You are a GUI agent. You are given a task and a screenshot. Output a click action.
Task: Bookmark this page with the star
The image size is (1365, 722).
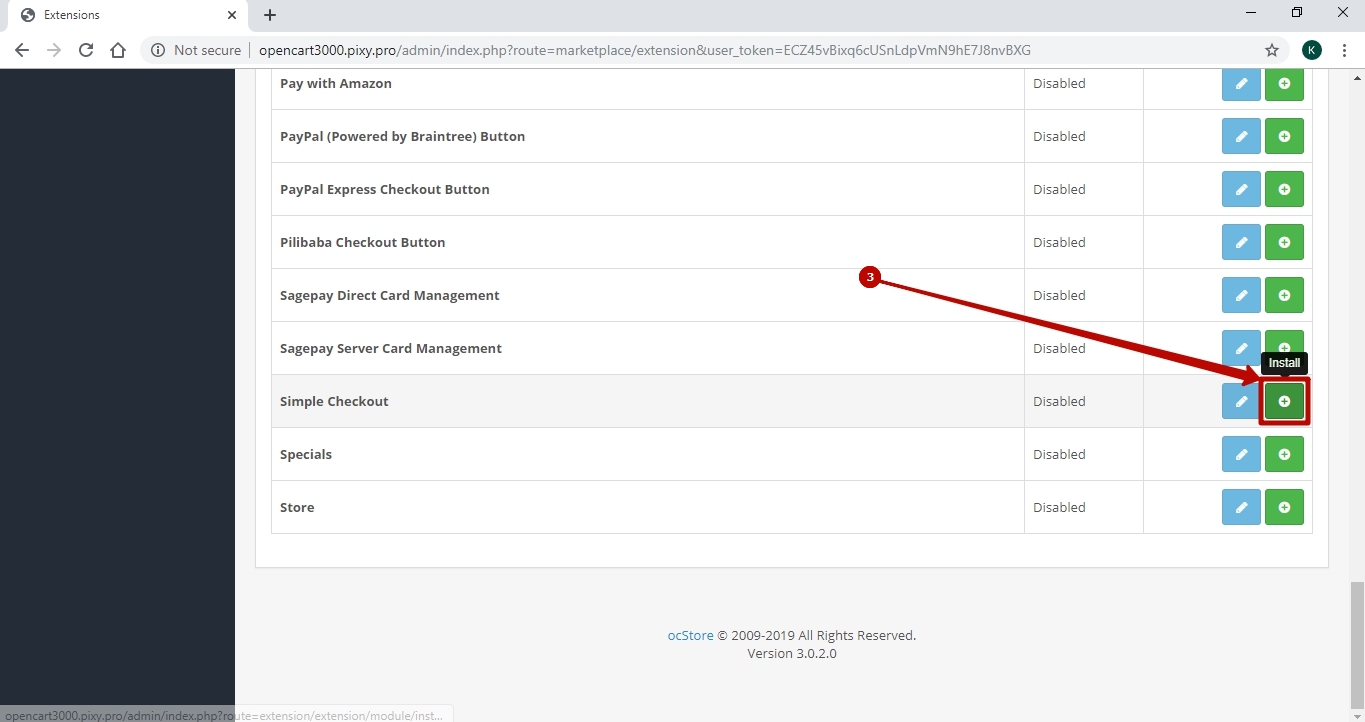1271,50
